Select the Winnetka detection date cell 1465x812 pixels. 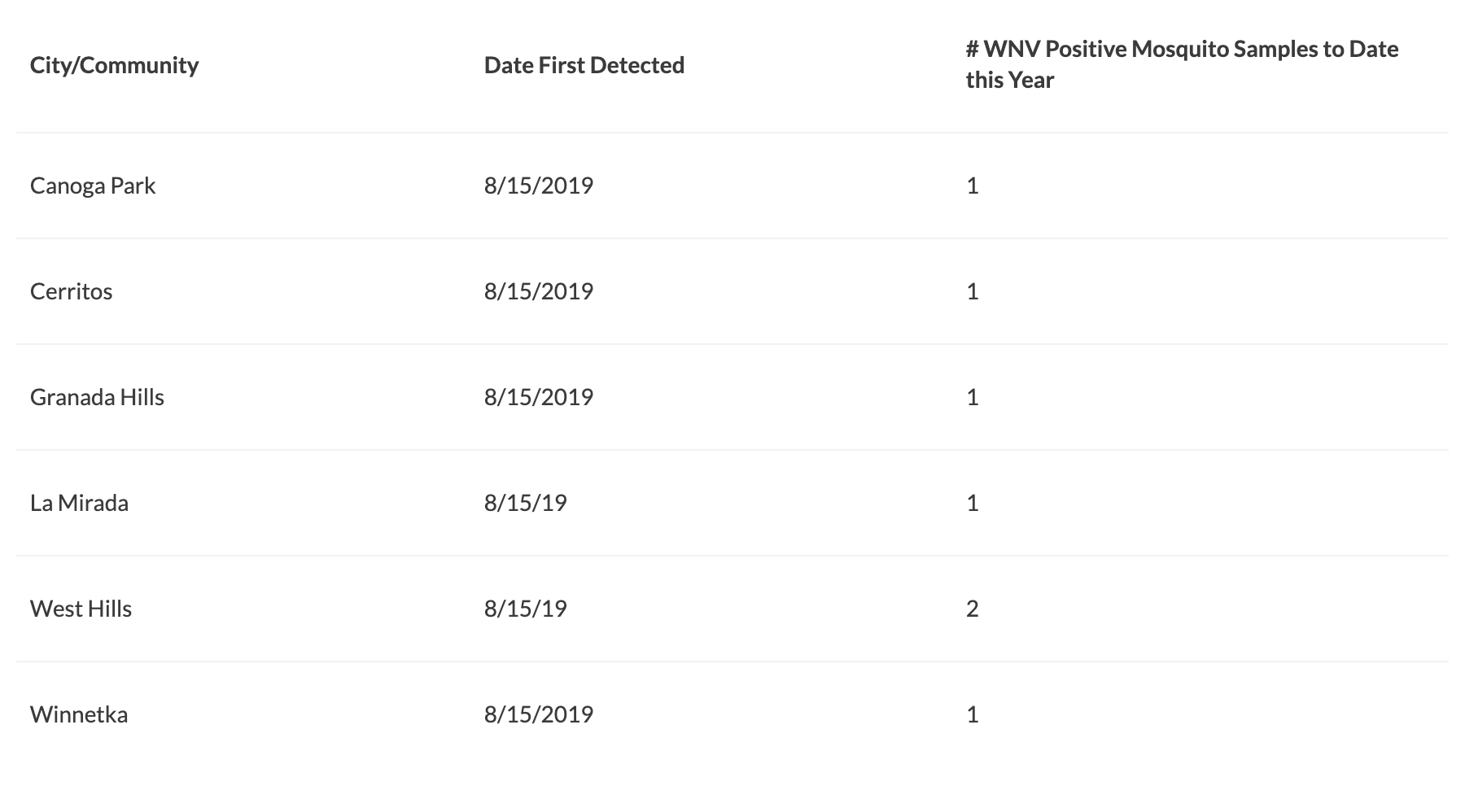[x=538, y=714]
